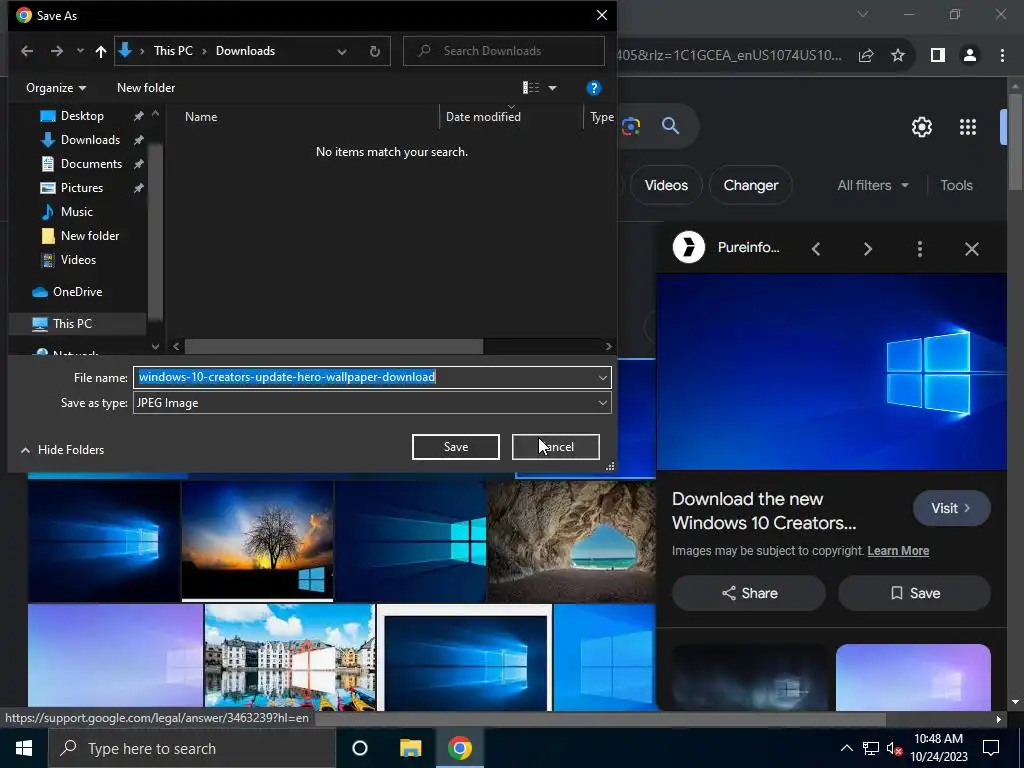Sort by Date modified column
This screenshot has height=768, width=1024.
pyautogui.click(x=483, y=117)
